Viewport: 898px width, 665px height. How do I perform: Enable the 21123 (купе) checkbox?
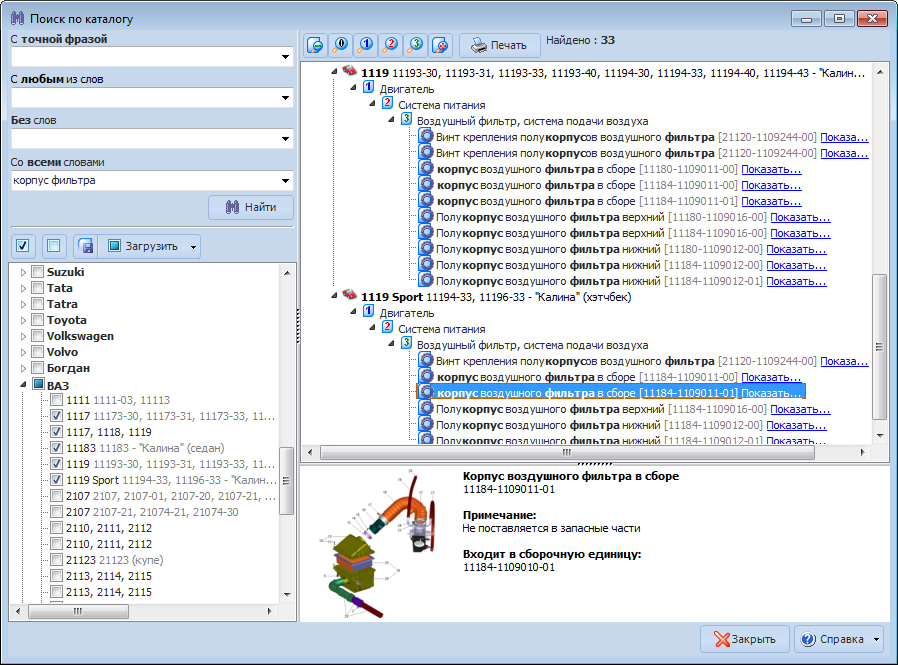[x=57, y=560]
